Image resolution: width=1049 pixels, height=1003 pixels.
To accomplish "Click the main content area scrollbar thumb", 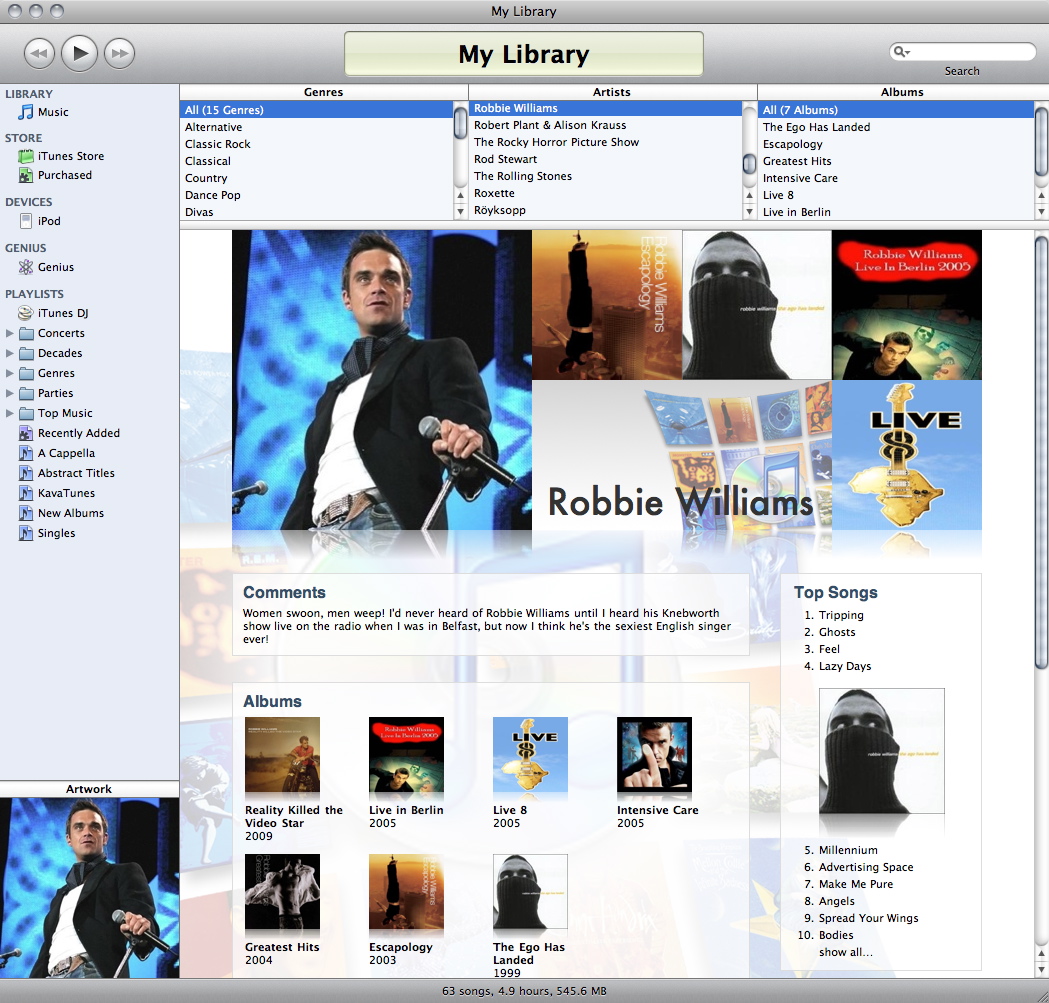I will pyautogui.click(x=1041, y=451).
